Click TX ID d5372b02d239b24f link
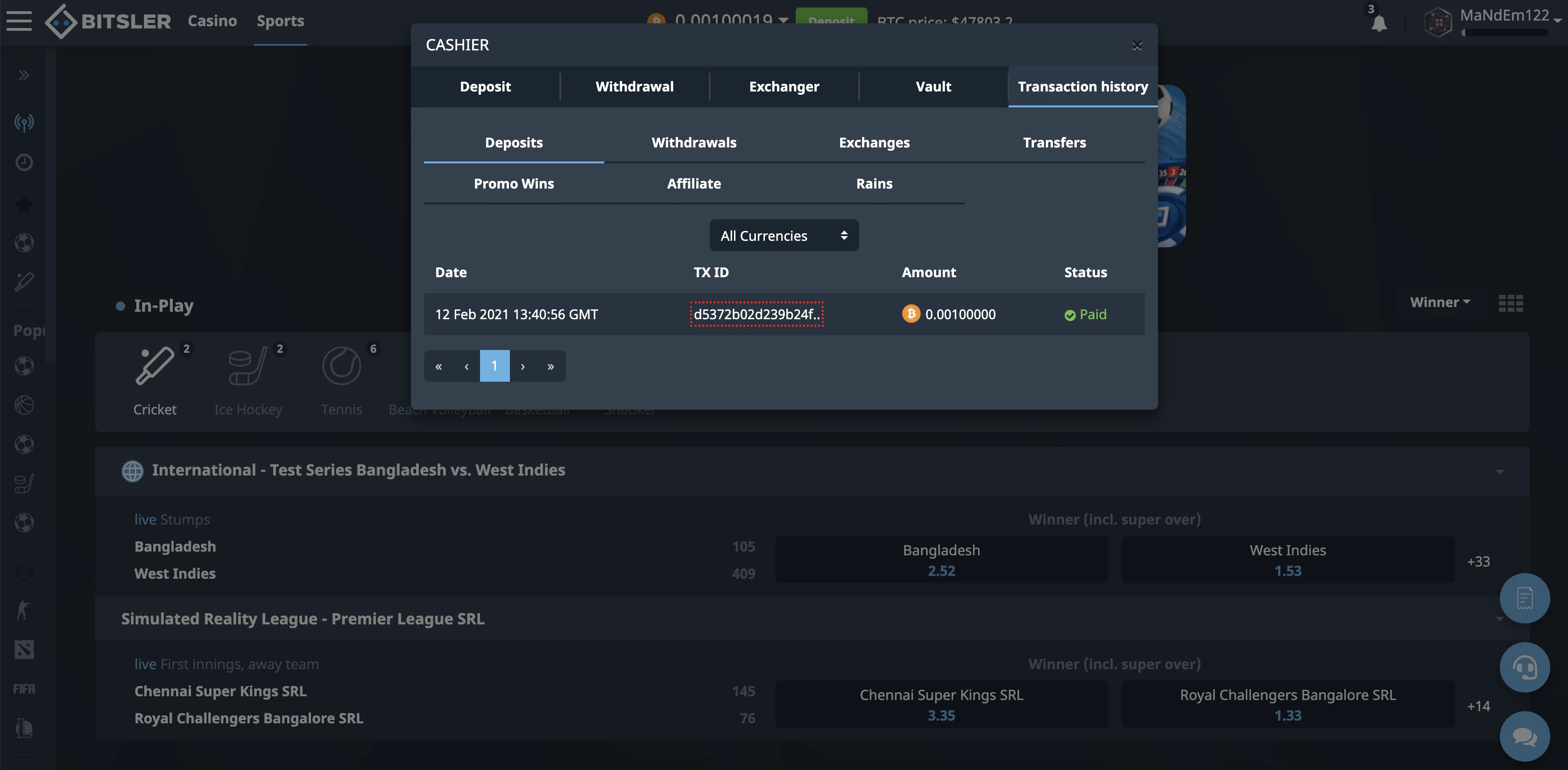This screenshot has width=1568, height=770. pos(756,315)
